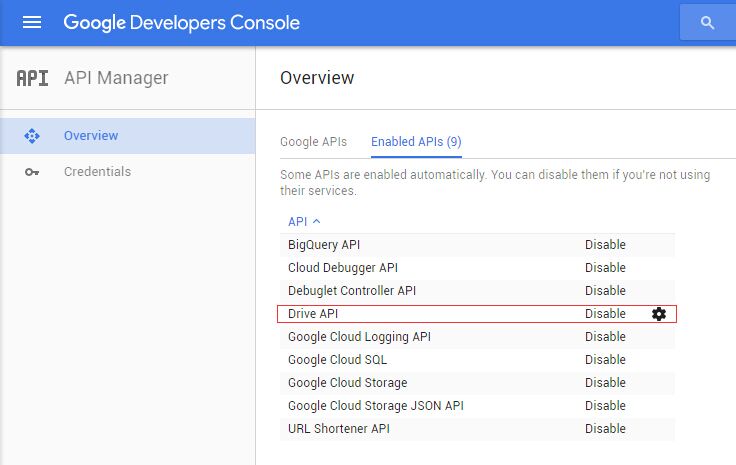Switch to the Google APIs tab
736x465 pixels.
point(313,142)
